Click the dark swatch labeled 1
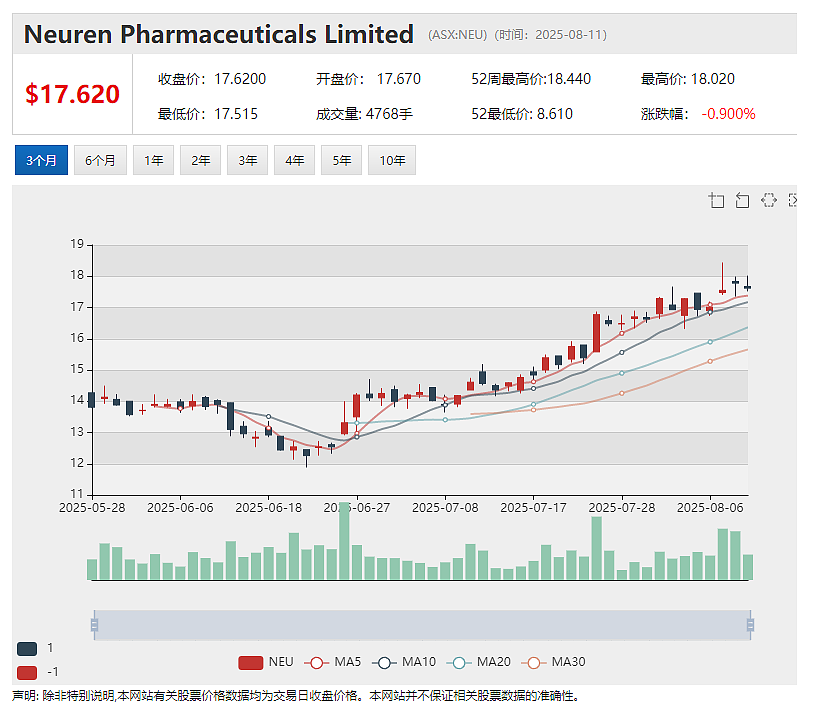Screen dimensions: 815x710 click(x=27, y=648)
